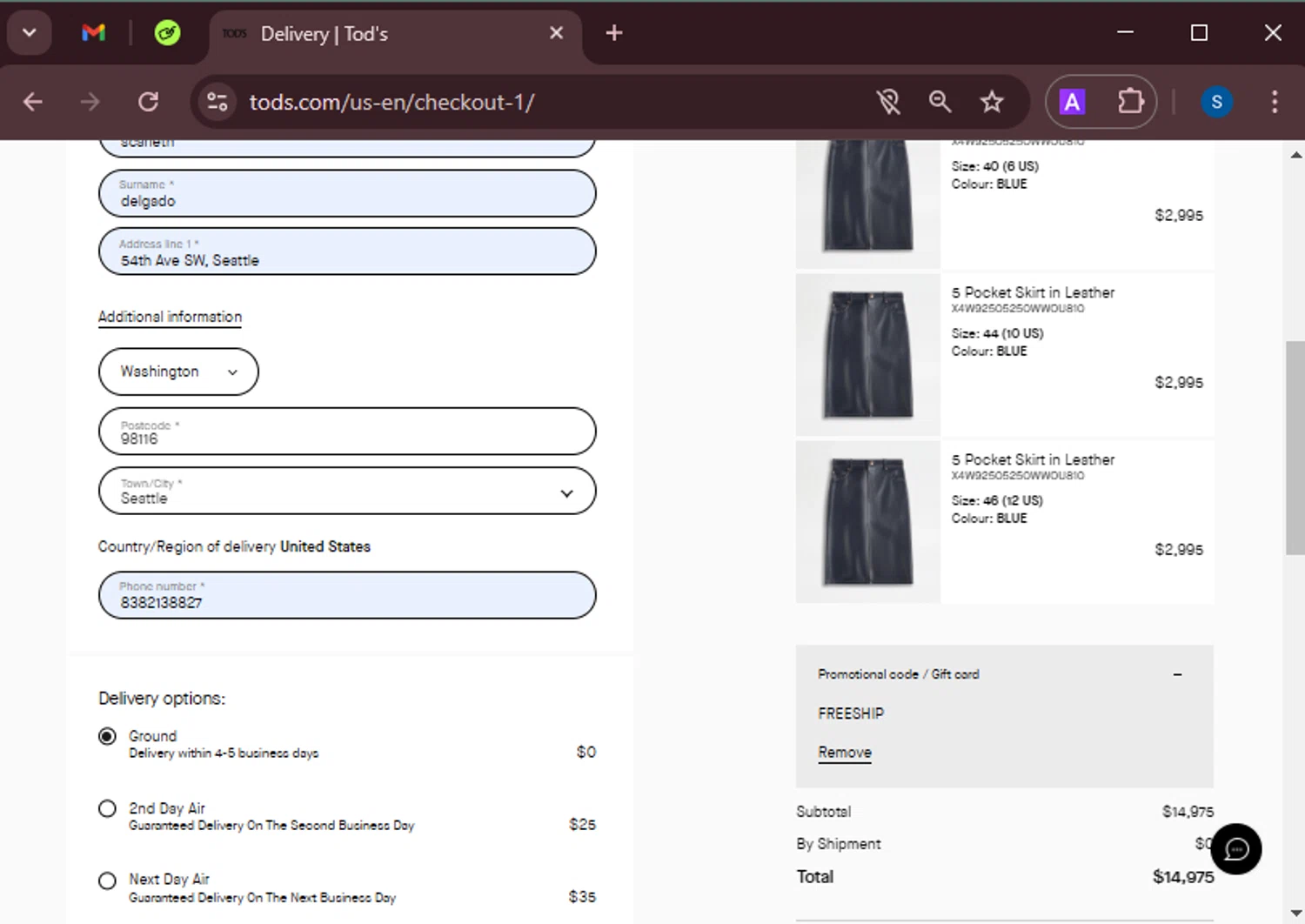Image resolution: width=1305 pixels, height=924 pixels.
Task: Open the purple A extension
Action: pos(1072,102)
